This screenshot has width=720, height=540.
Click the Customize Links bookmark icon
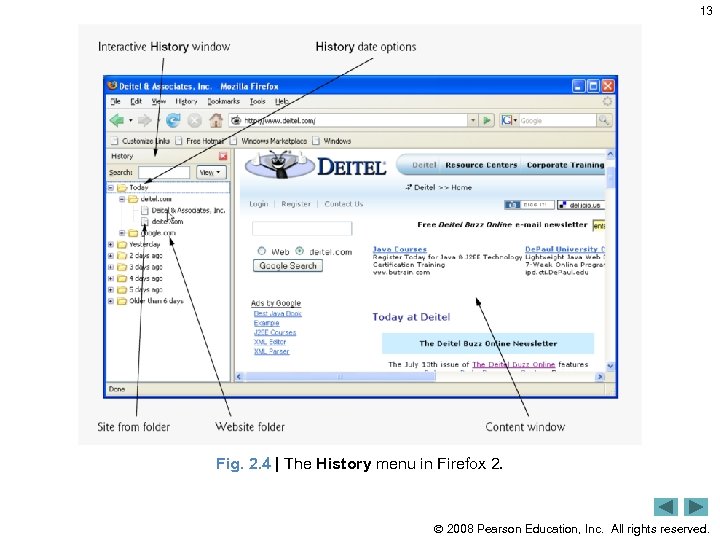click(x=114, y=141)
